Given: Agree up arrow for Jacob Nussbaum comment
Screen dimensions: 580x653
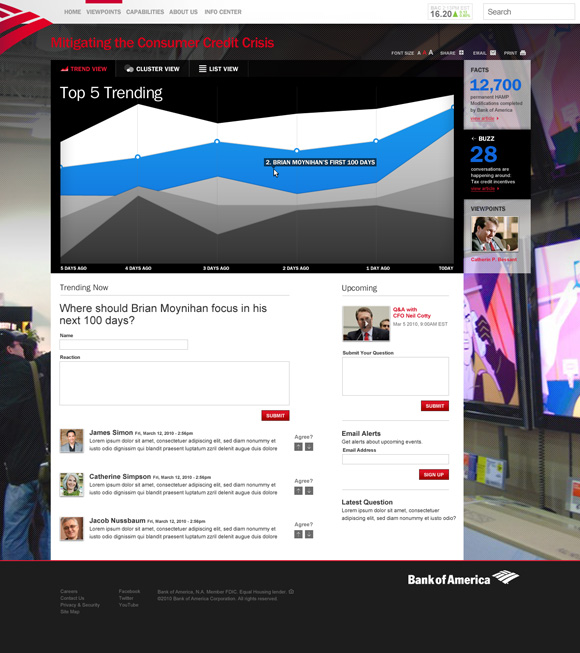Looking at the screenshot, I should pos(298,534).
